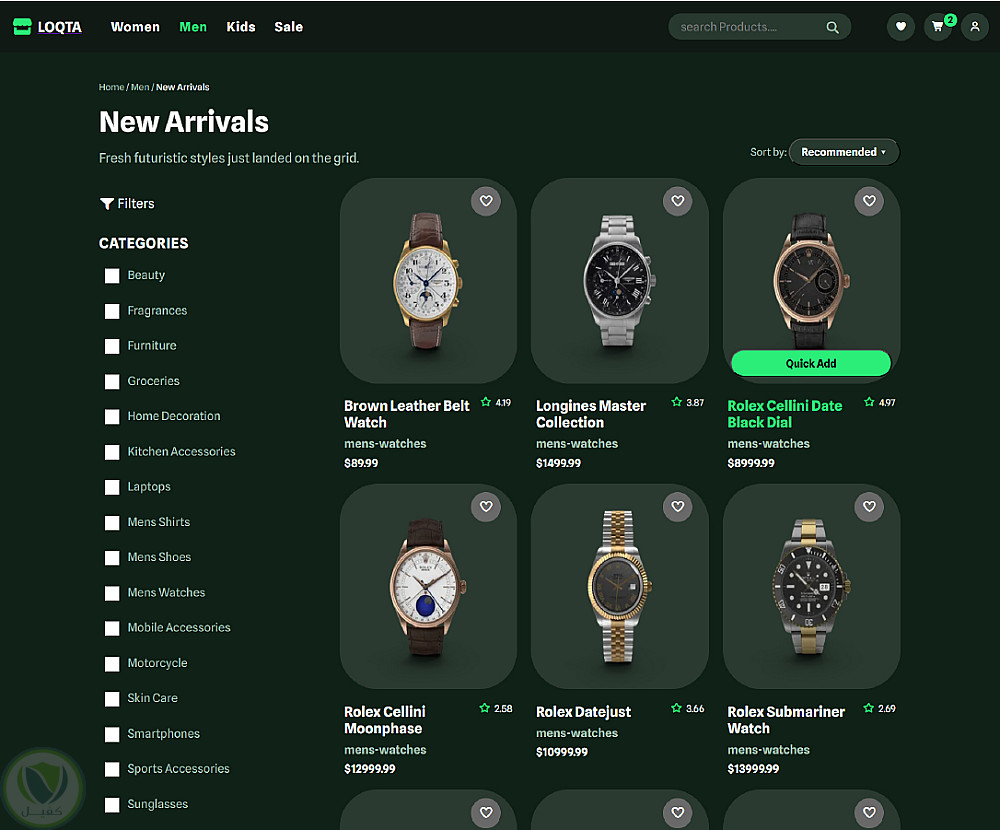The image size is (1000, 830).
Task: Open the wishlist heart icon in header
Action: tap(901, 27)
